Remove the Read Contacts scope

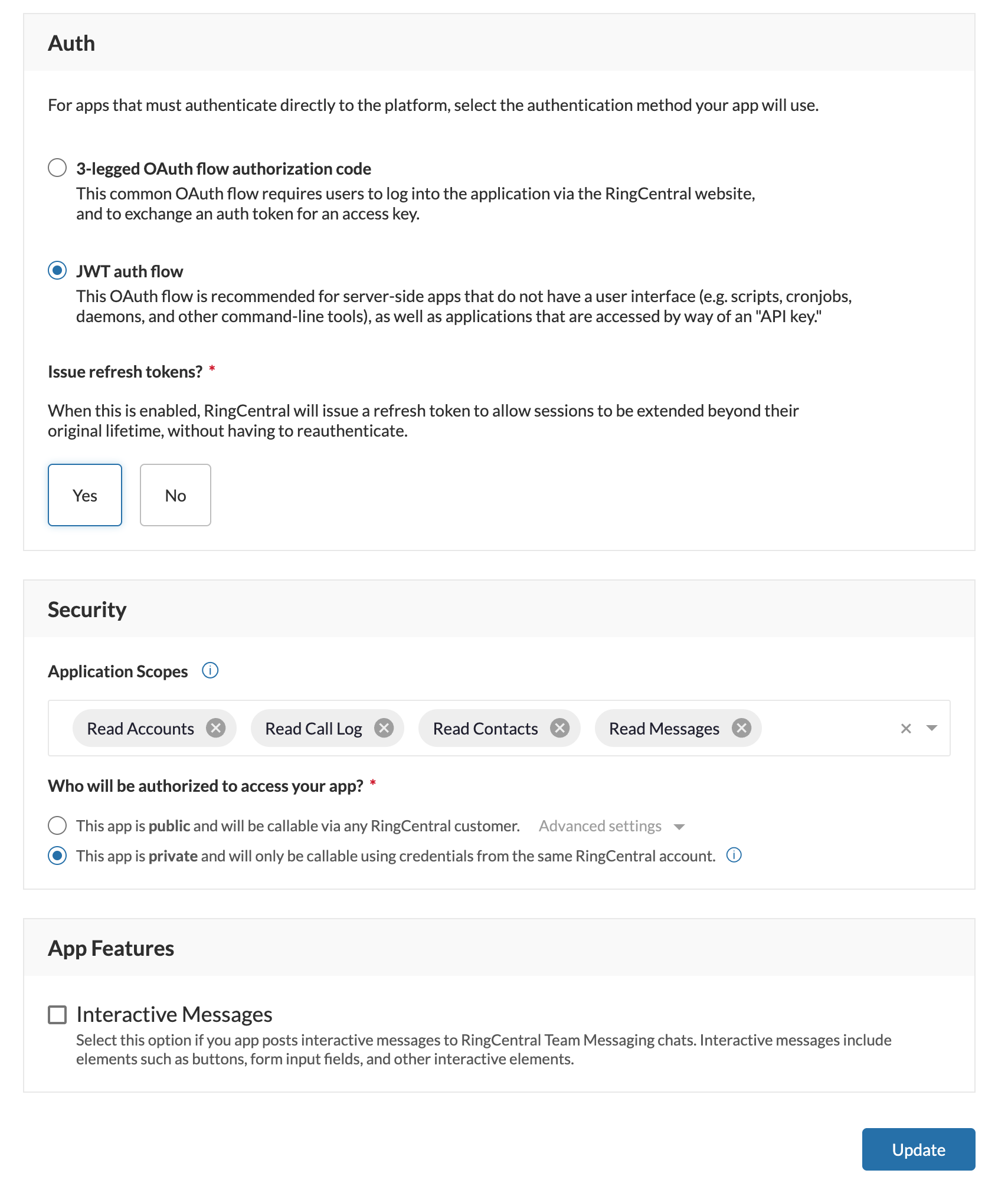[560, 728]
